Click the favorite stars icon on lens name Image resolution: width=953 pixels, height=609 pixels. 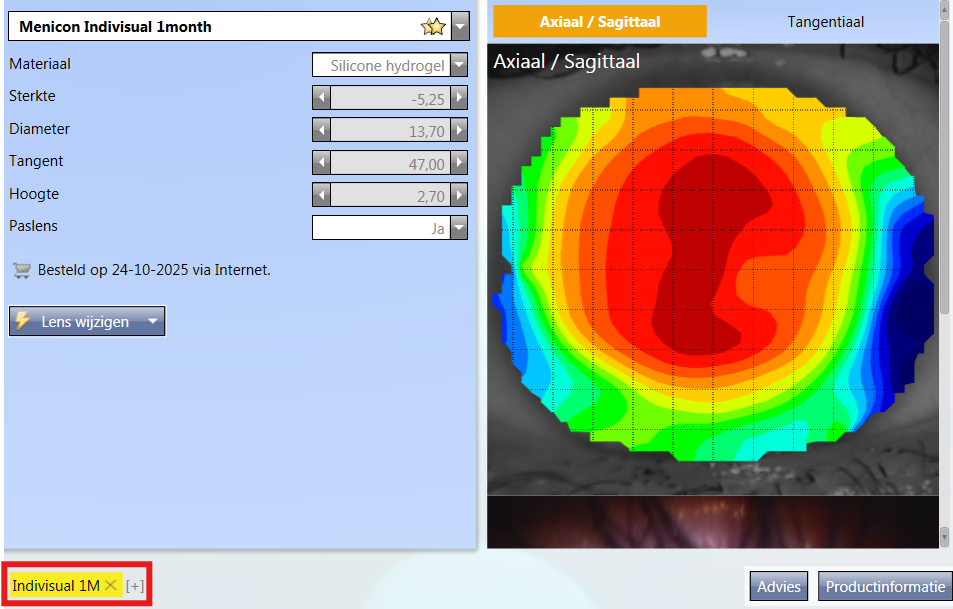point(433,27)
